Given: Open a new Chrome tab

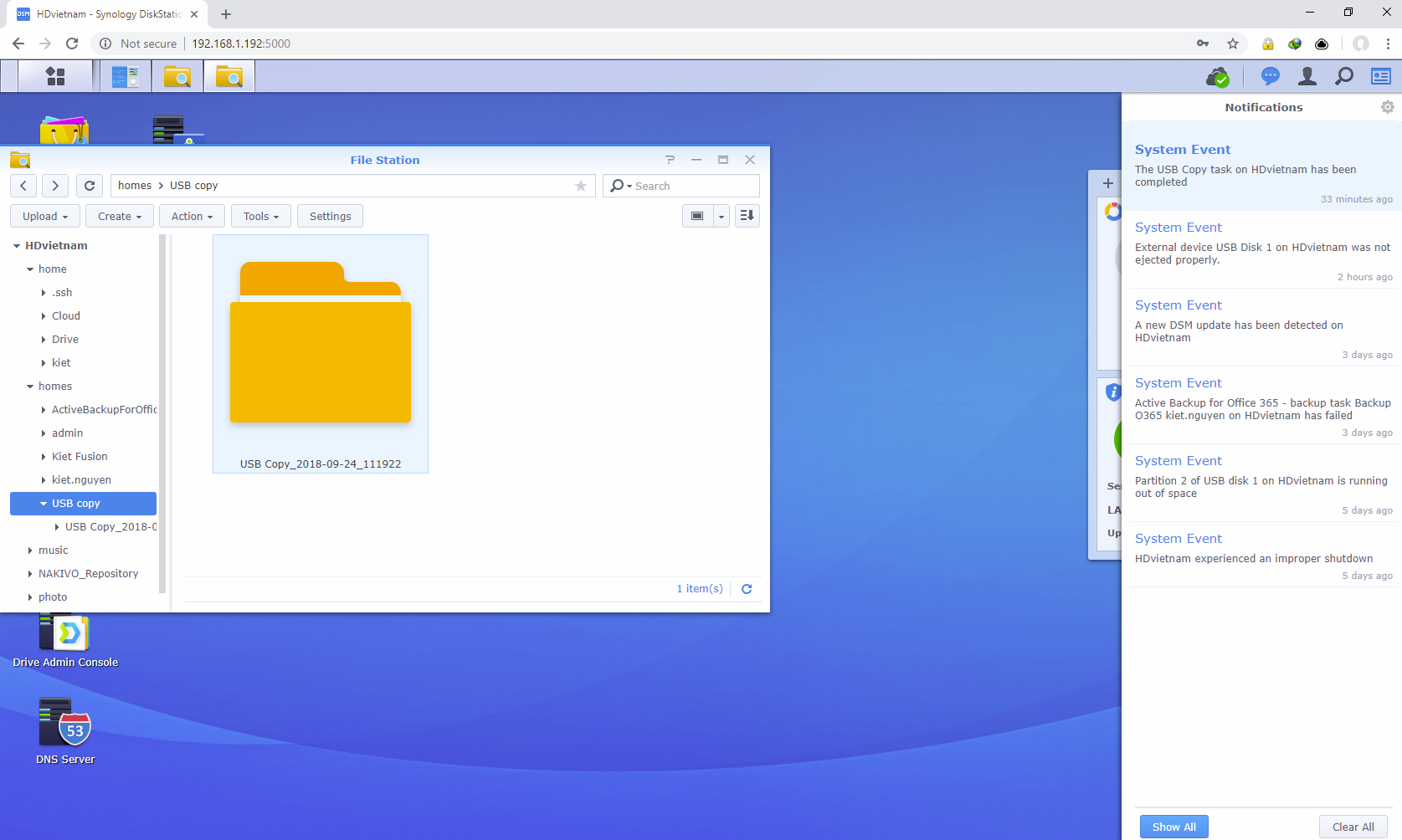Looking at the screenshot, I should [226, 14].
